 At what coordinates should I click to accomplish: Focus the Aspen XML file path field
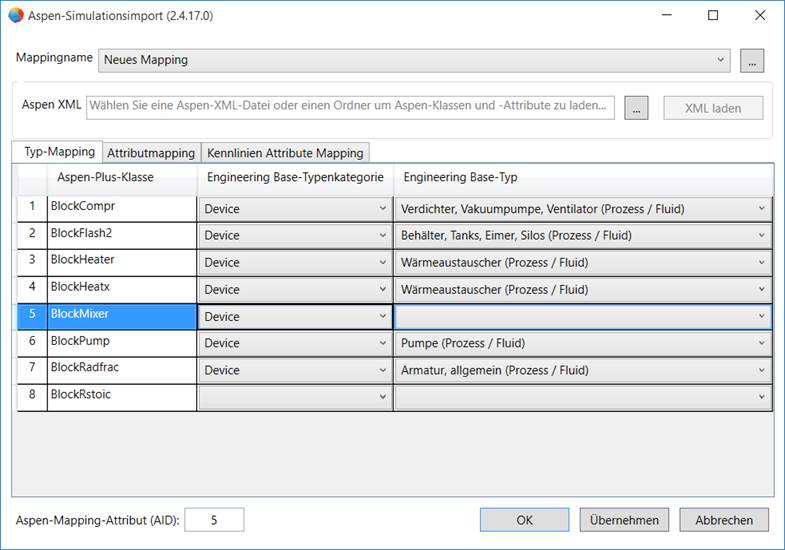pyautogui.click(x=350, y=108)
